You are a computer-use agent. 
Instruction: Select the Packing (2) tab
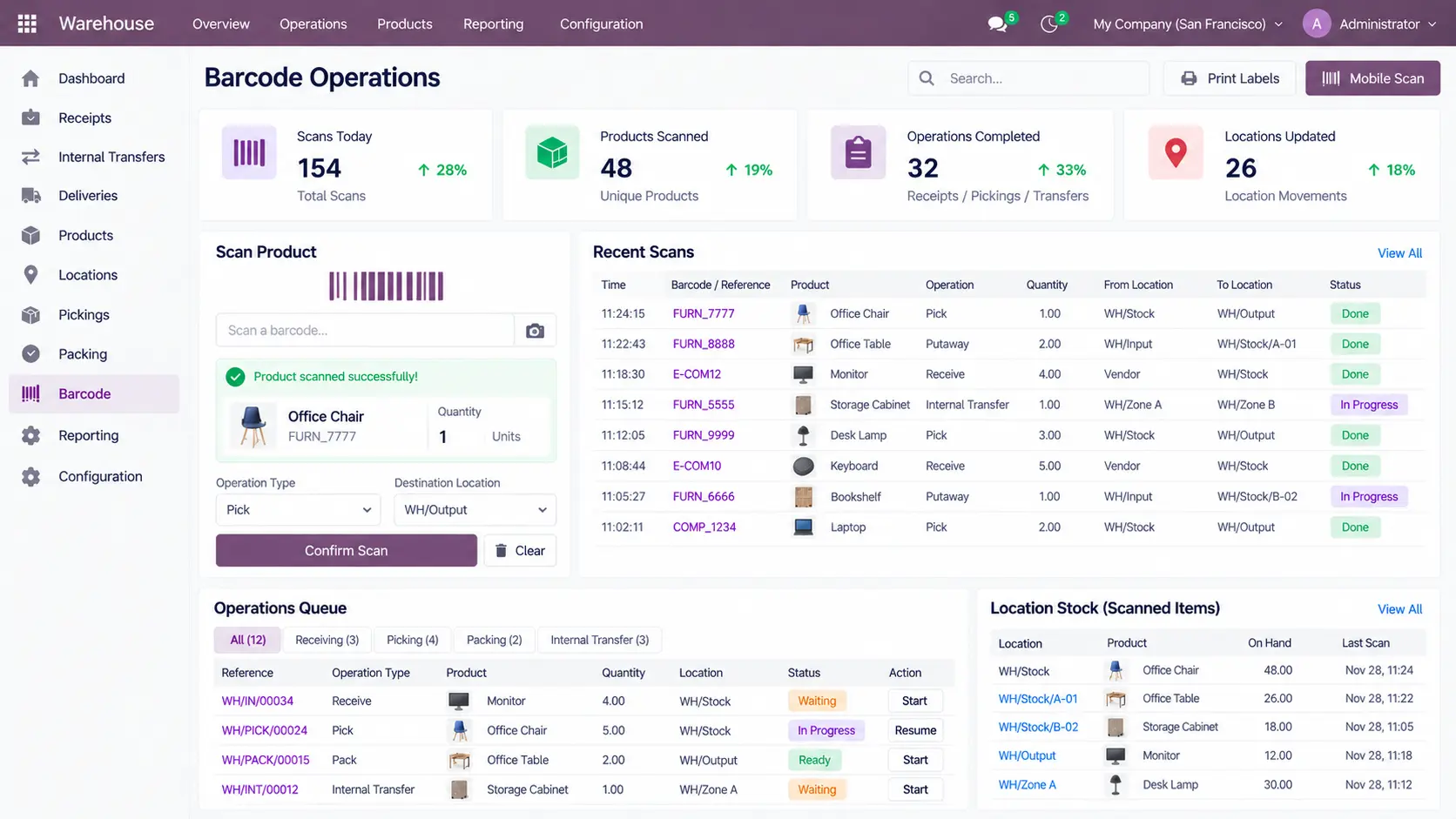(494, 640)
